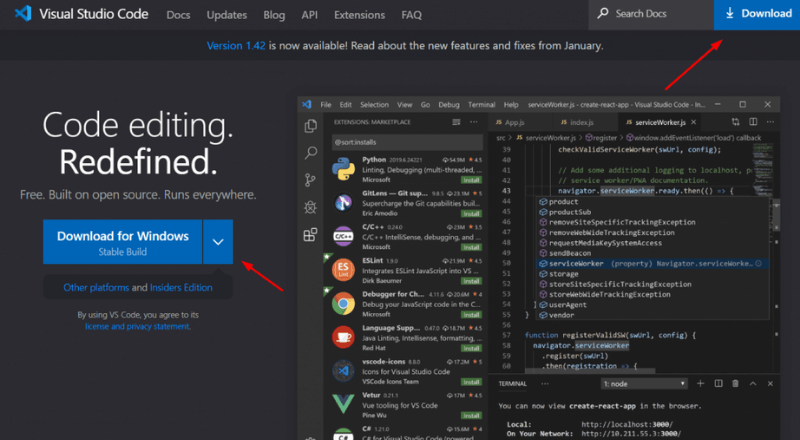Select the sendBeacon suggestion
Image resolution: width=800 pixels, height=440 pixels.
(653, 253)
